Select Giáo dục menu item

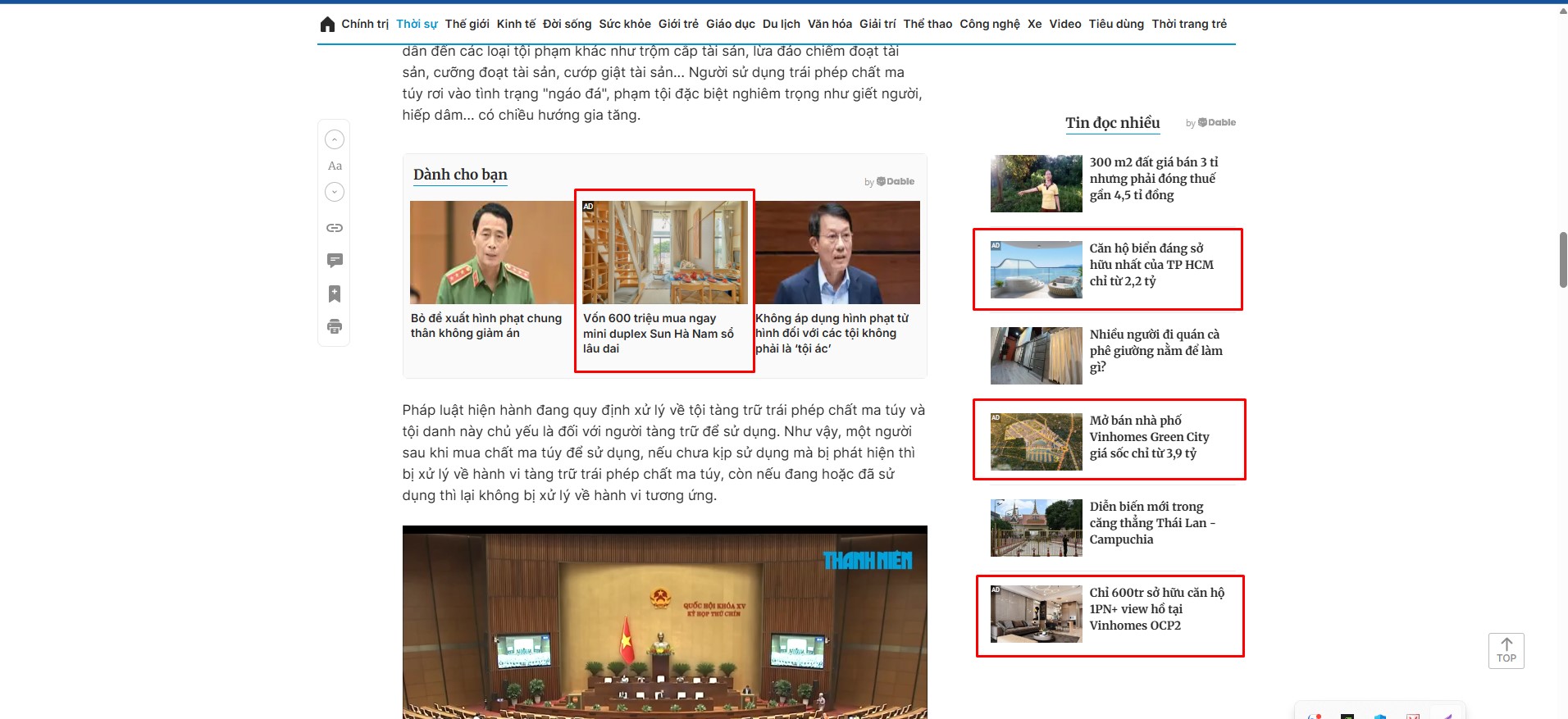[x=731, y=24]
